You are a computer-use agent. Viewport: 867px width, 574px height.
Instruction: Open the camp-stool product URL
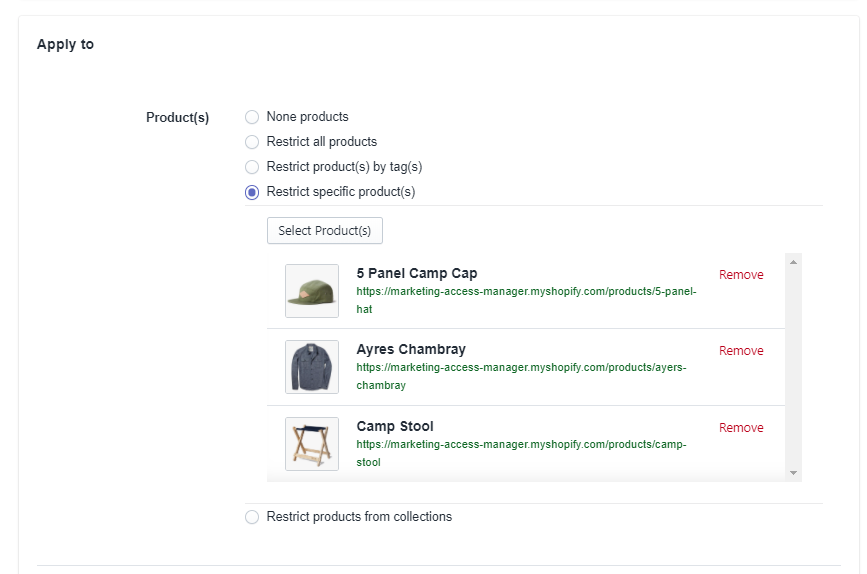[x=521, y=453]
